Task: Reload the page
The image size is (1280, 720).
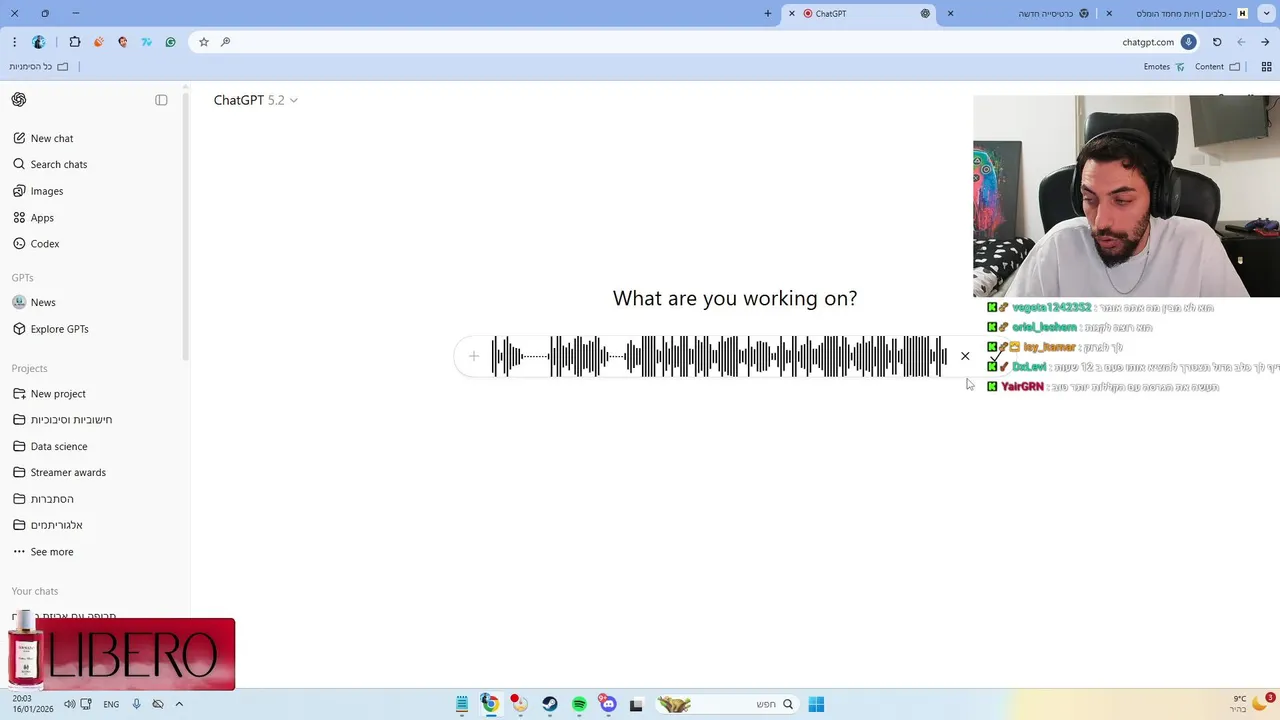Action: coord(1217,42)
